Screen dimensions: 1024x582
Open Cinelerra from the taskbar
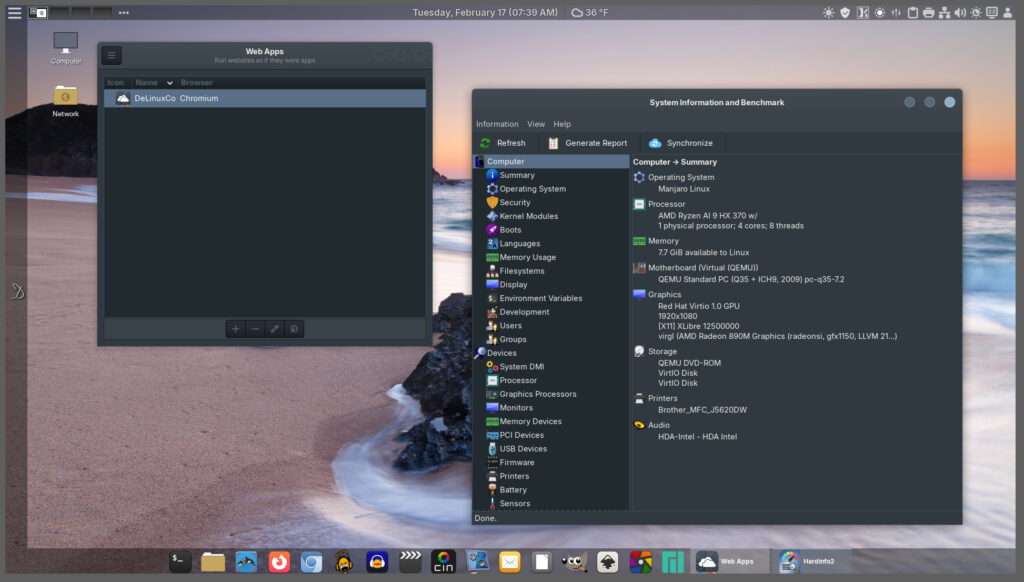click(x=443, y=561)
